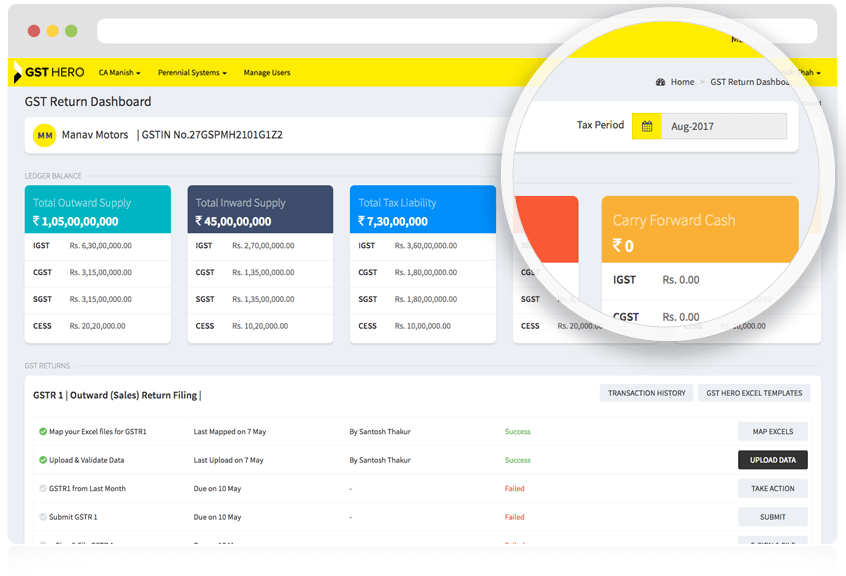Click Take Action for GSTR1 from Last Month
This screenshot has height=576, width=846.
point(773,489)
